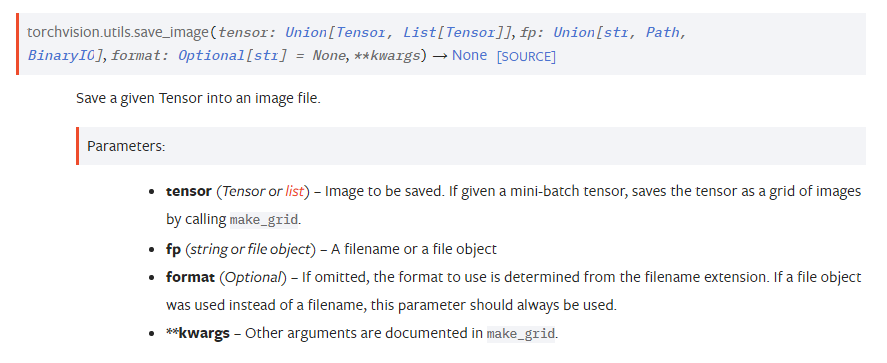Click the torchvision.utils.save_image function name

coord(118,32)
